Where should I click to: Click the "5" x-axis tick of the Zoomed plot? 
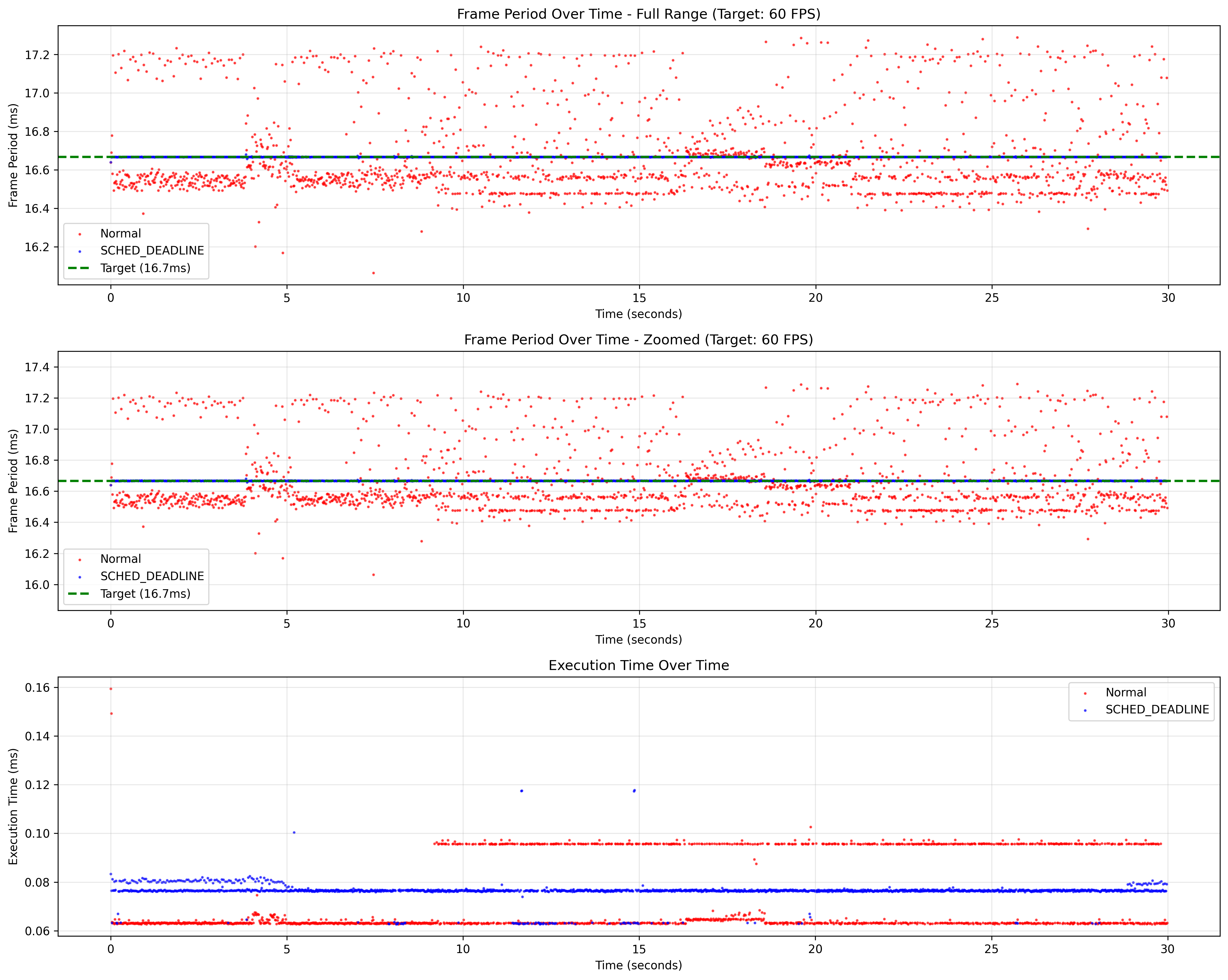[287, 623]
